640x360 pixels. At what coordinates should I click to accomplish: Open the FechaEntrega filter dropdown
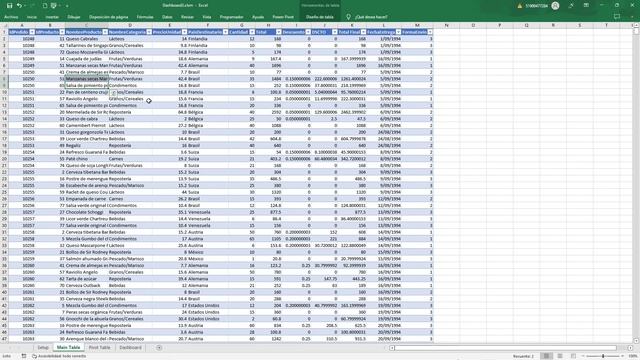click(x=398, y=32)
